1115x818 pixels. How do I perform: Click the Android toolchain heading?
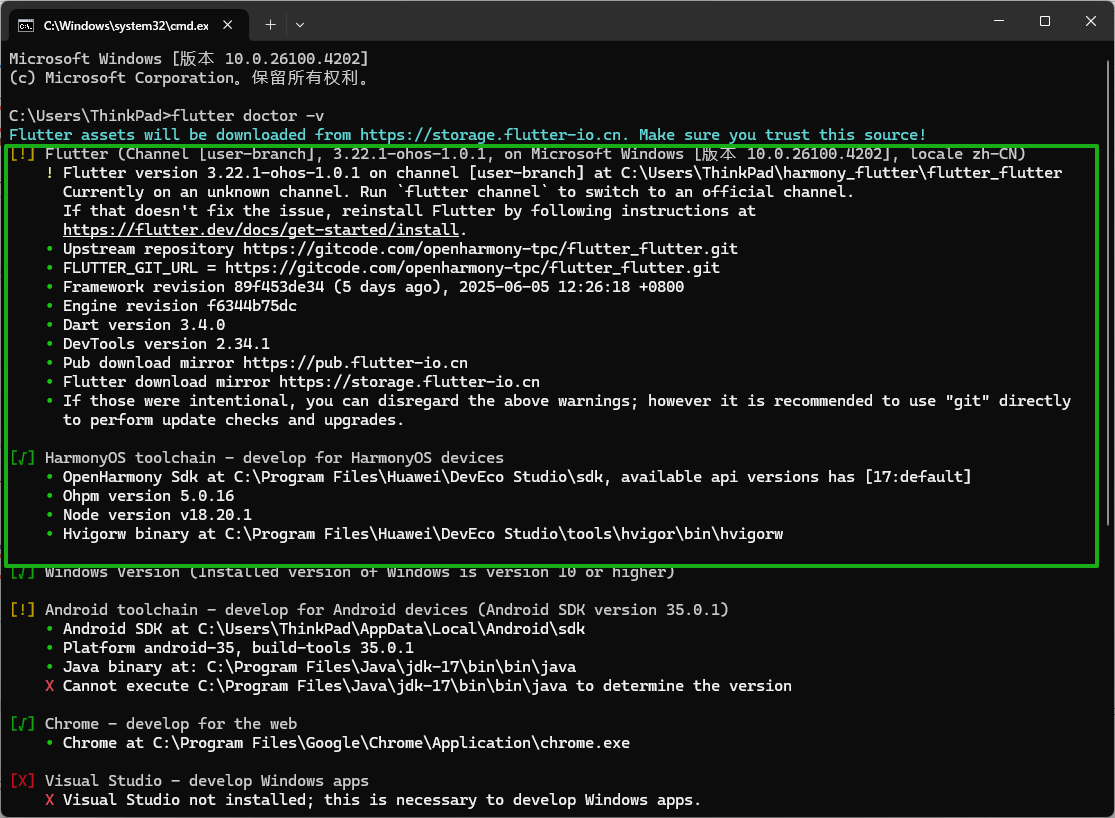(387, 610)
